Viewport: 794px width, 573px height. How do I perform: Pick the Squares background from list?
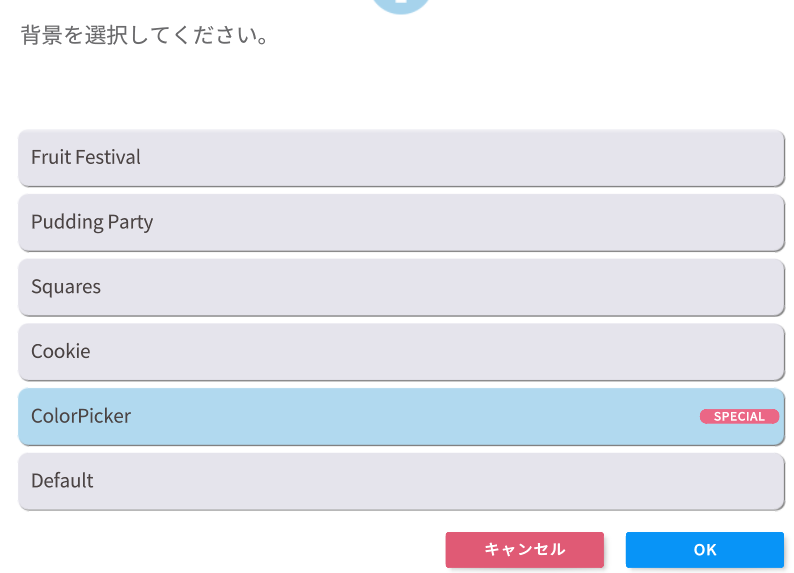[x=401, y=288]
